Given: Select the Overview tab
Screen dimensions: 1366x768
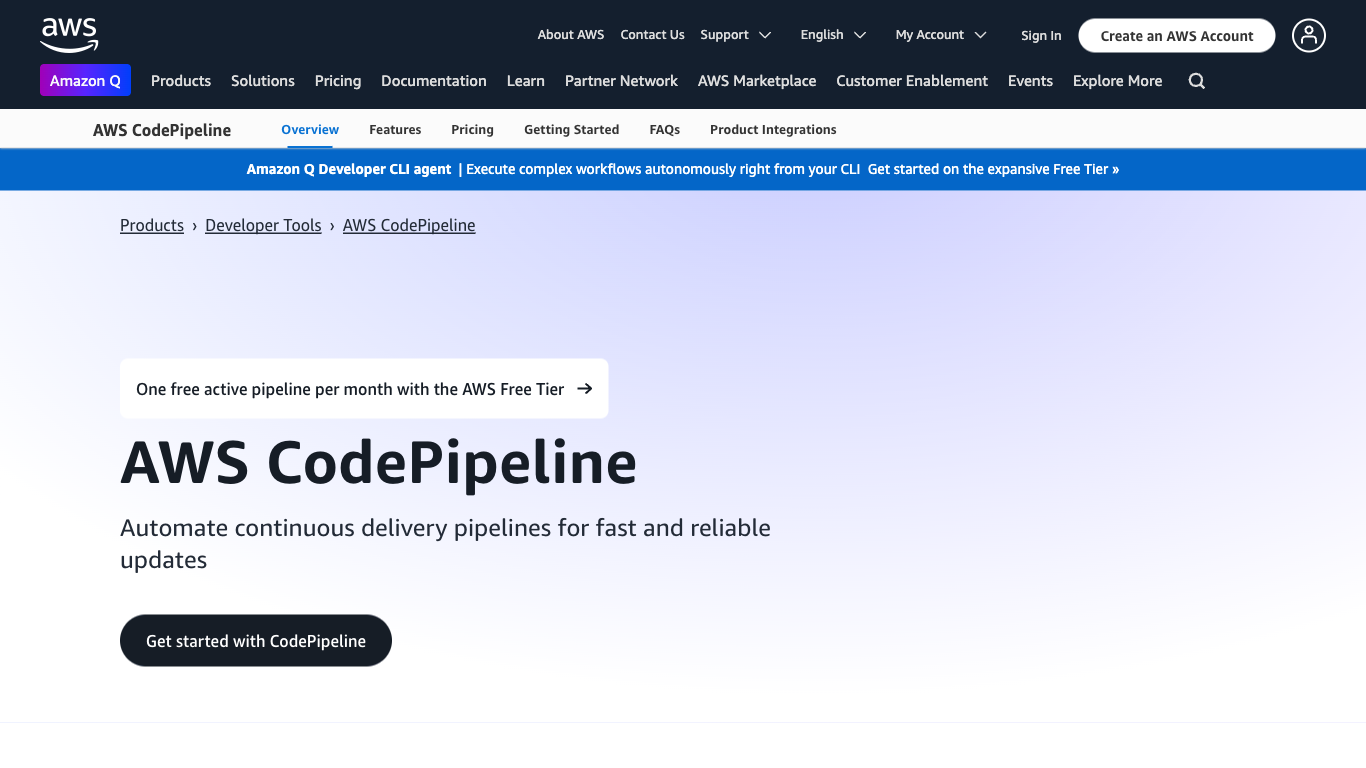Looking at the screenshot, I should point(310,130).
